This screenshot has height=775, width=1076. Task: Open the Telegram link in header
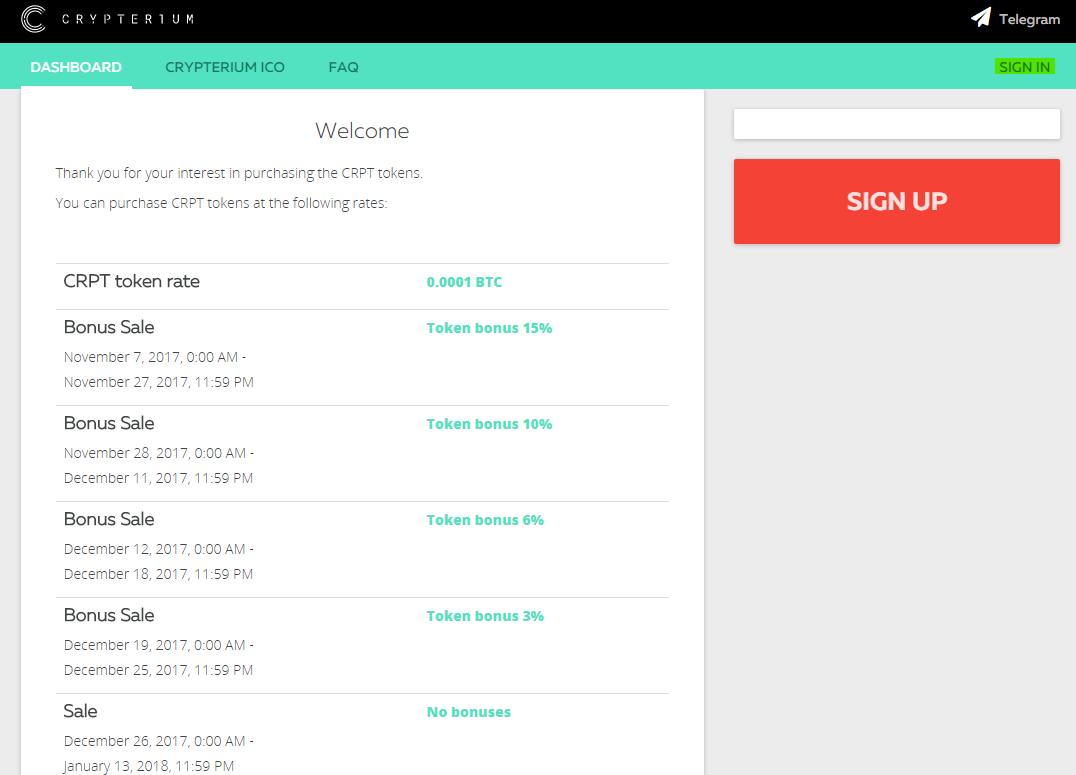(x=1016, y=19)
